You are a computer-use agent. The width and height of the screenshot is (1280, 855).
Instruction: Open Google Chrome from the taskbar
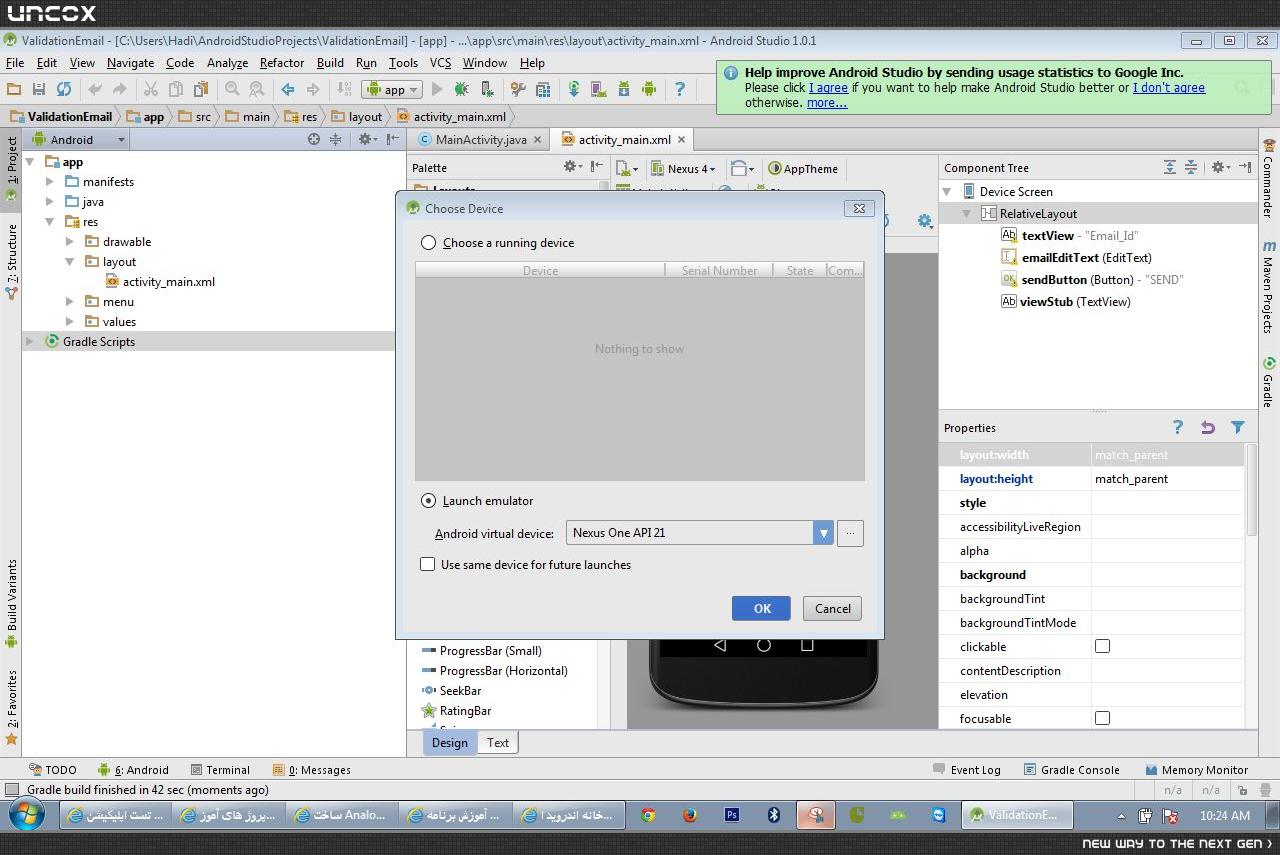pyautogui.click(x=648, y=815)
